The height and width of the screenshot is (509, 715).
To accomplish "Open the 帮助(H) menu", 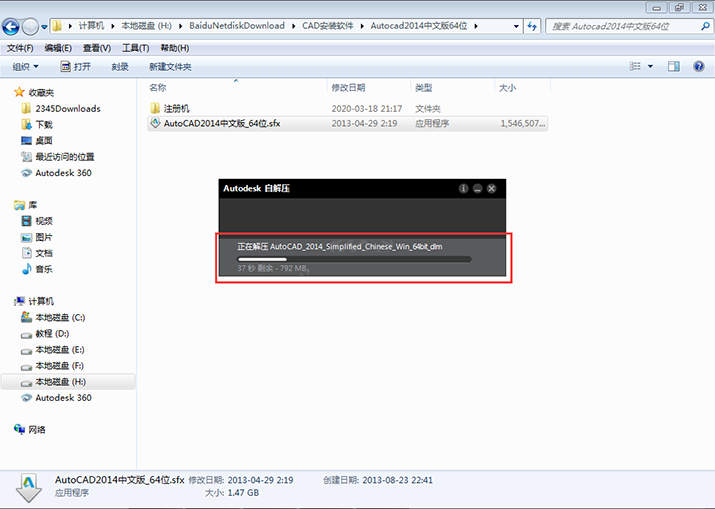I will (x=175, y=48).
